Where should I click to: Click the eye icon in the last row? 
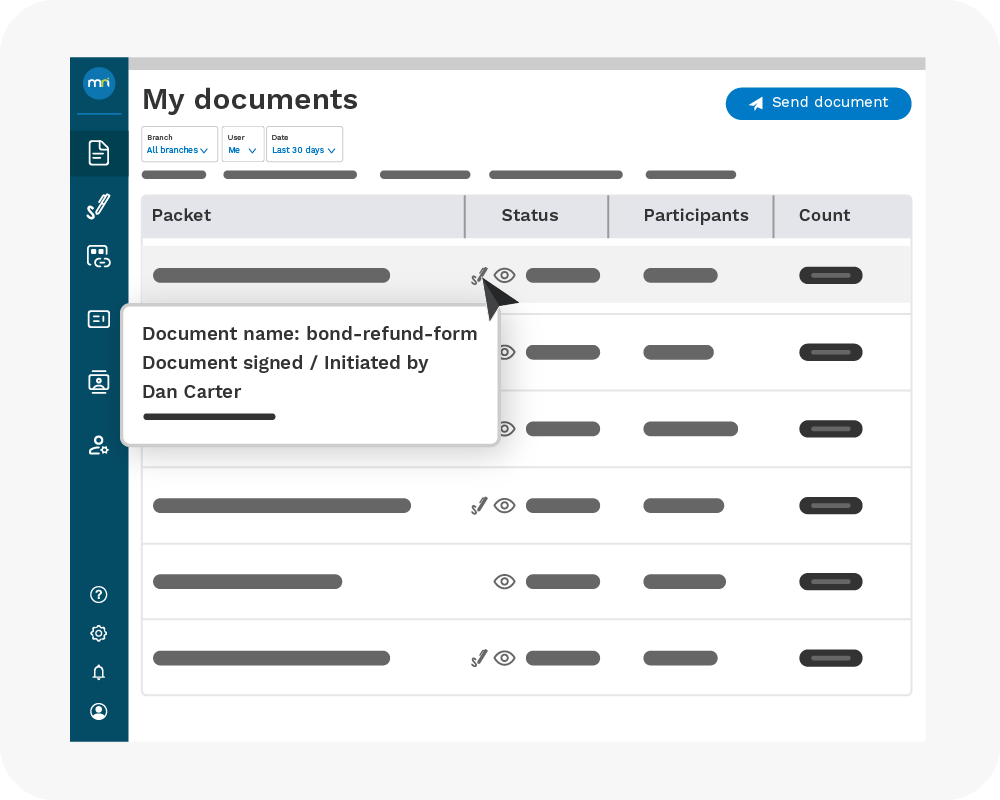click(x=505, y=658)
